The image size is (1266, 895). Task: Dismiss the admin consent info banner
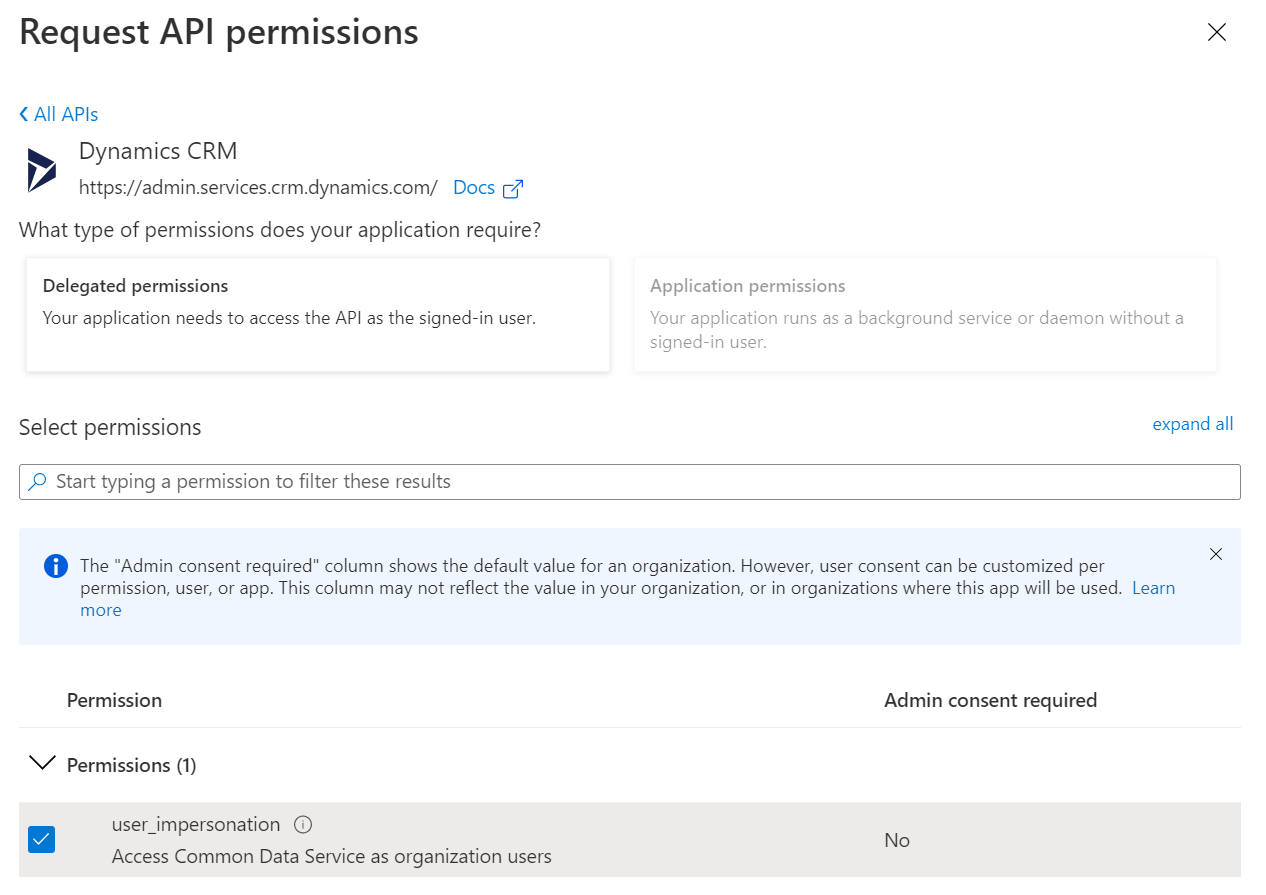click(x=1215, y=554)
